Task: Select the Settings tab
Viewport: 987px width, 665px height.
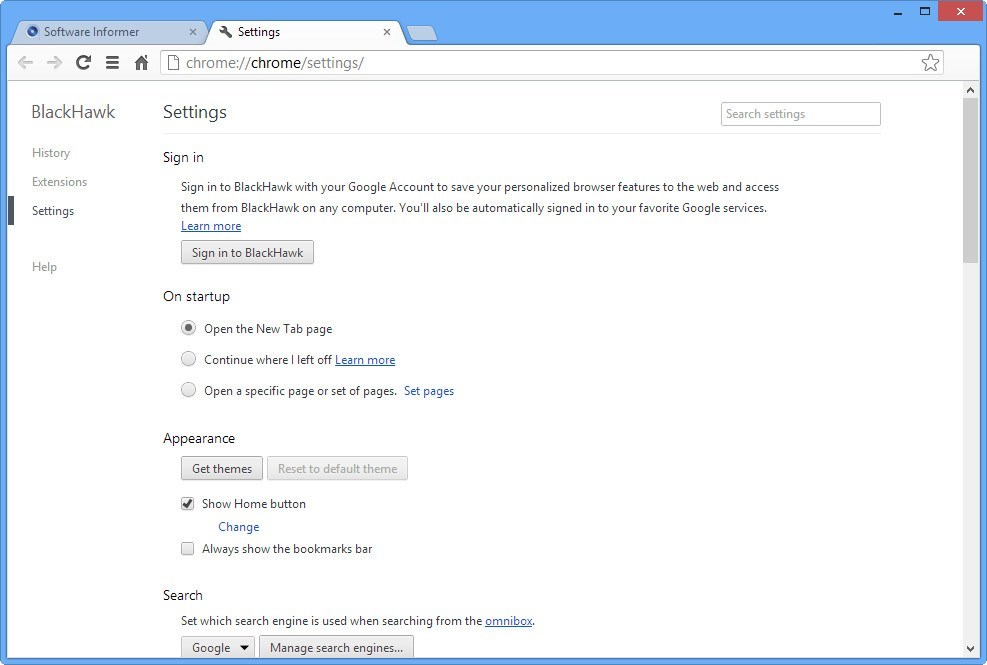Action: tap(305, 31)
